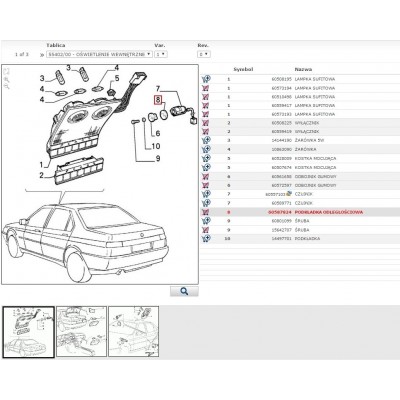The width and height of the screenshot is (400, 400).
Task: Open the info icon beside part 60557103
Action: [289, 193]
